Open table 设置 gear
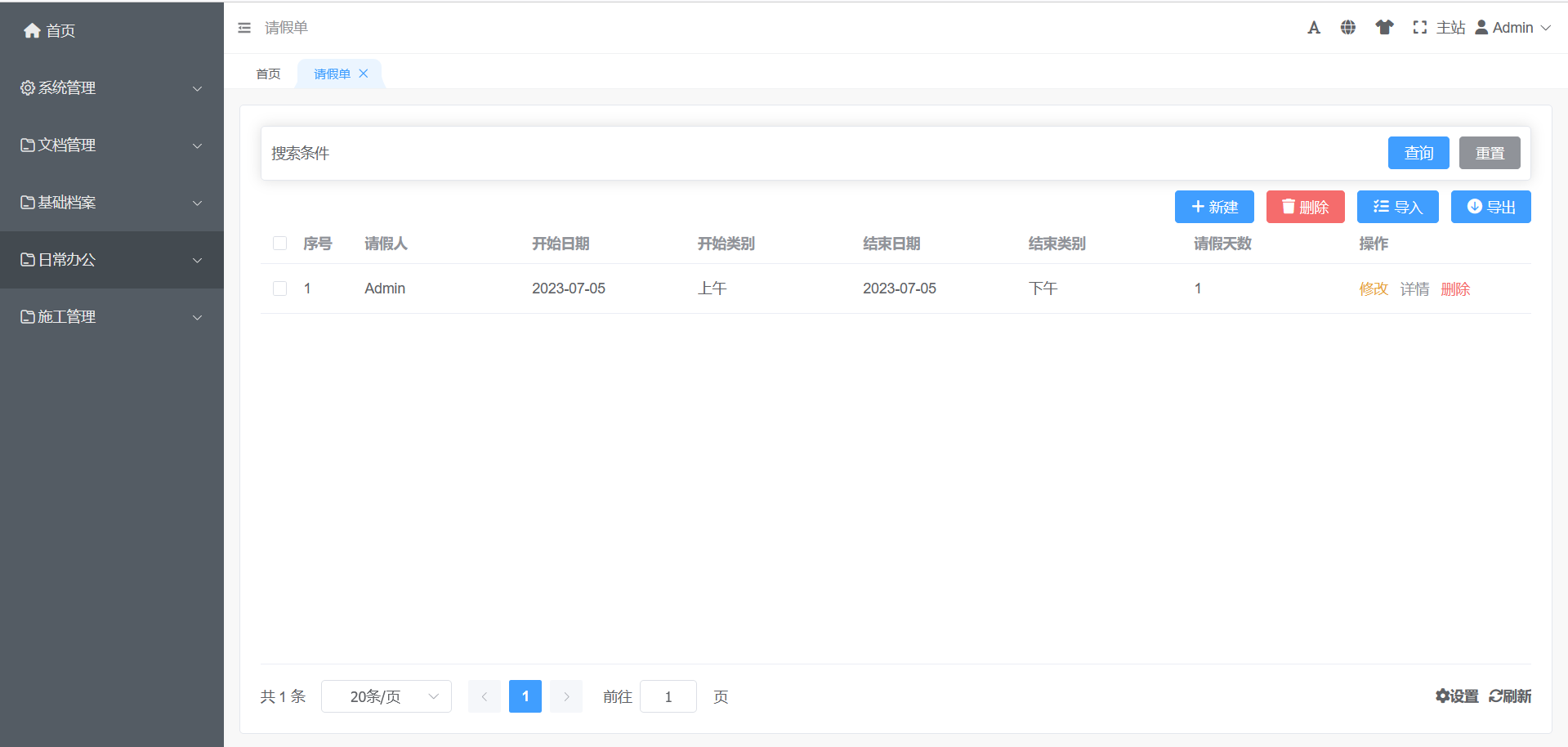This screenshot has width=1568, height=747. coord(1457,696)
